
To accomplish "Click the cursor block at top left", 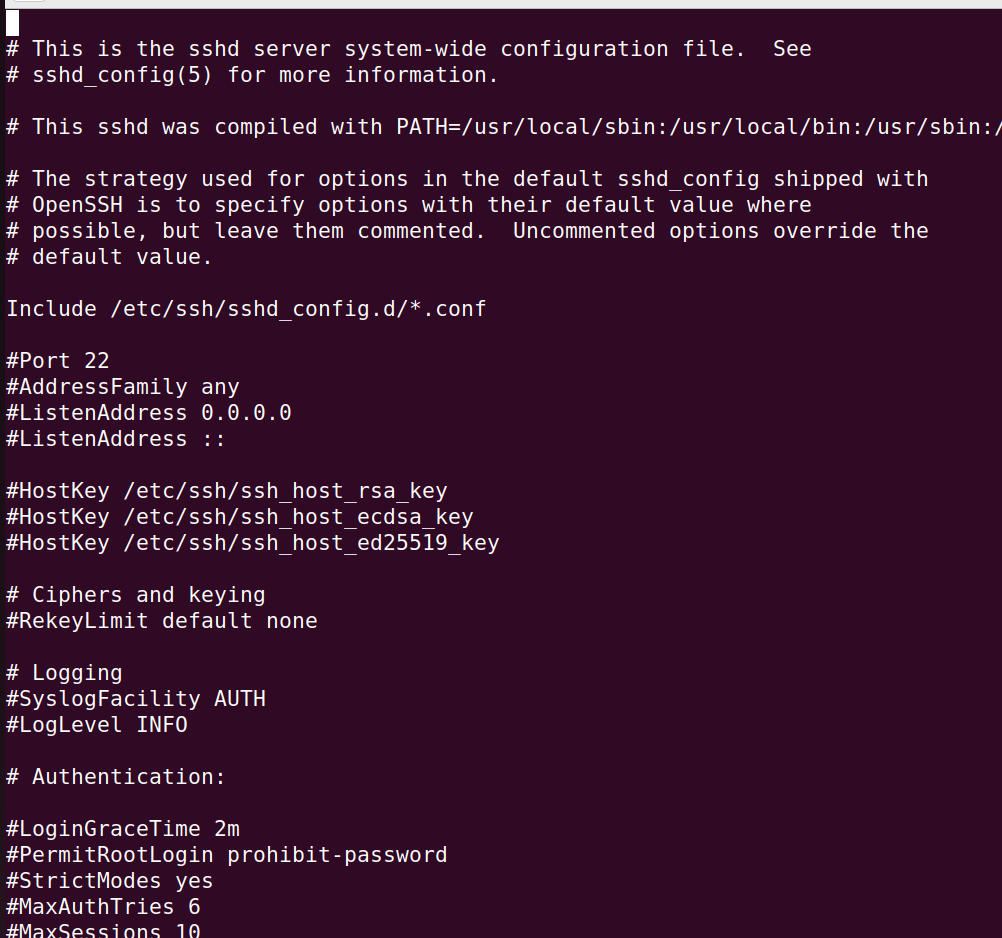I will 13,23.
